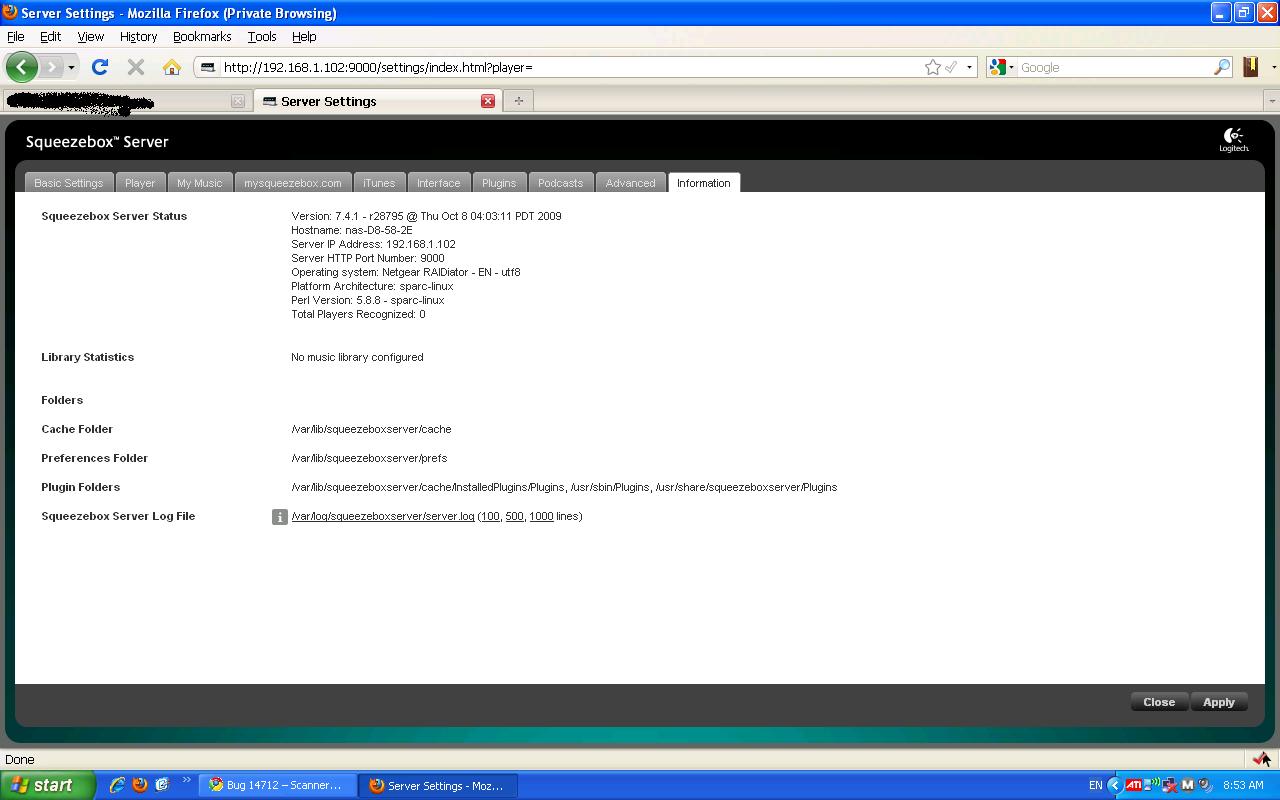Click the info icon beside the log file
The height and width of the screenshot is (800, 1280).
[280, 517]
